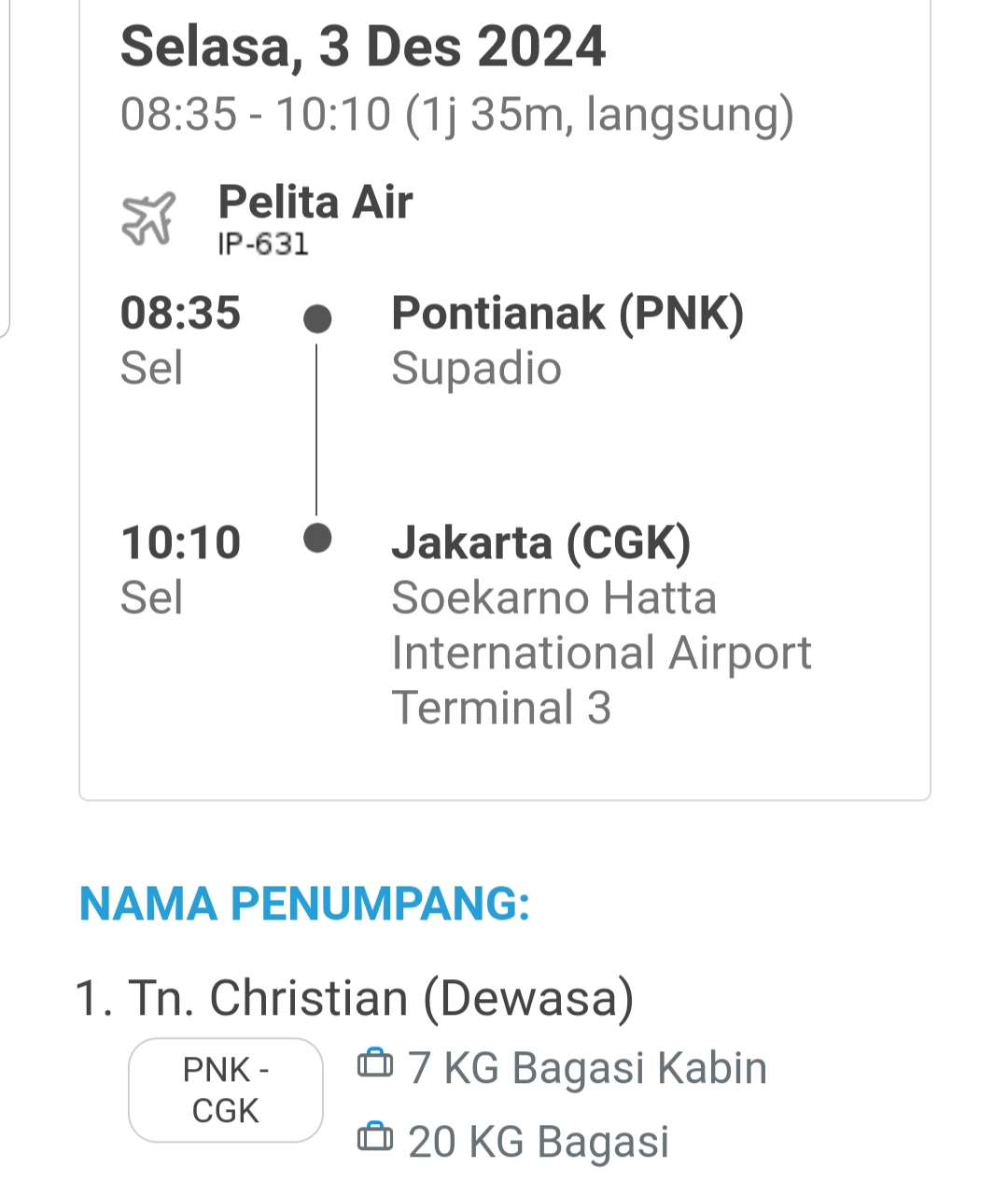Tap Soekarno Hatta International Airport Terminal 3
The height and width of the screenshot is (1195, 1008).
601,653
